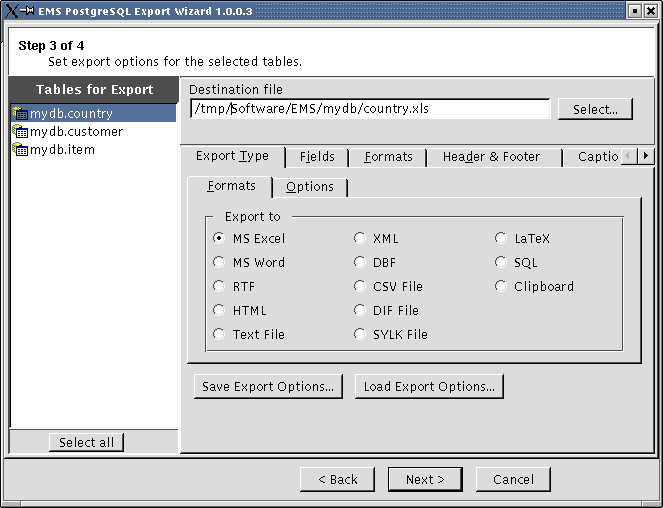The width and height of the screenshot is (663, 508).
Task: Maximize the Export Wizard window
Action: 635,11
